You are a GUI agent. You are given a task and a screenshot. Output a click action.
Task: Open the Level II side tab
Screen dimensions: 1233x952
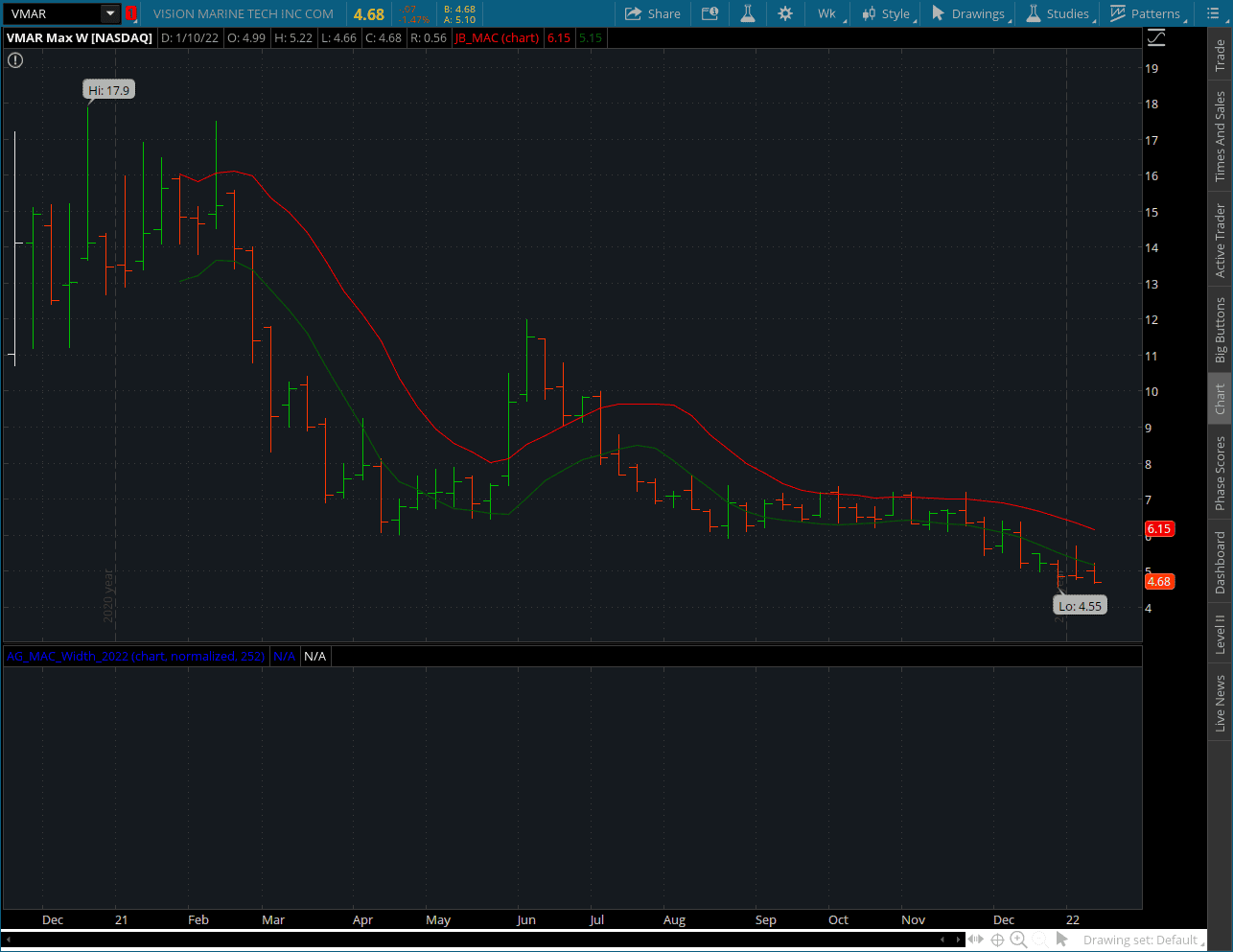[1220, 634]
